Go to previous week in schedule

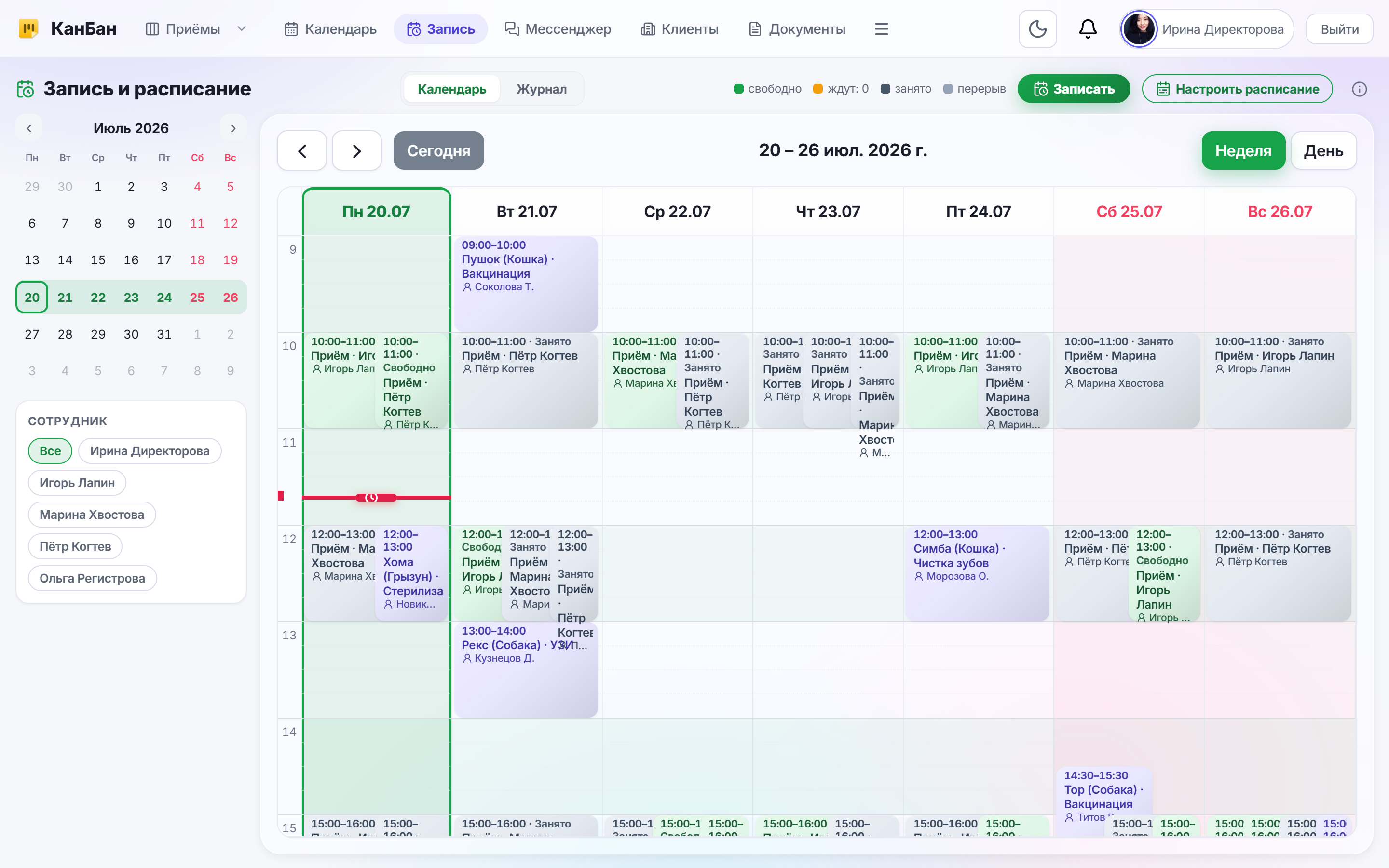[302, 150]
